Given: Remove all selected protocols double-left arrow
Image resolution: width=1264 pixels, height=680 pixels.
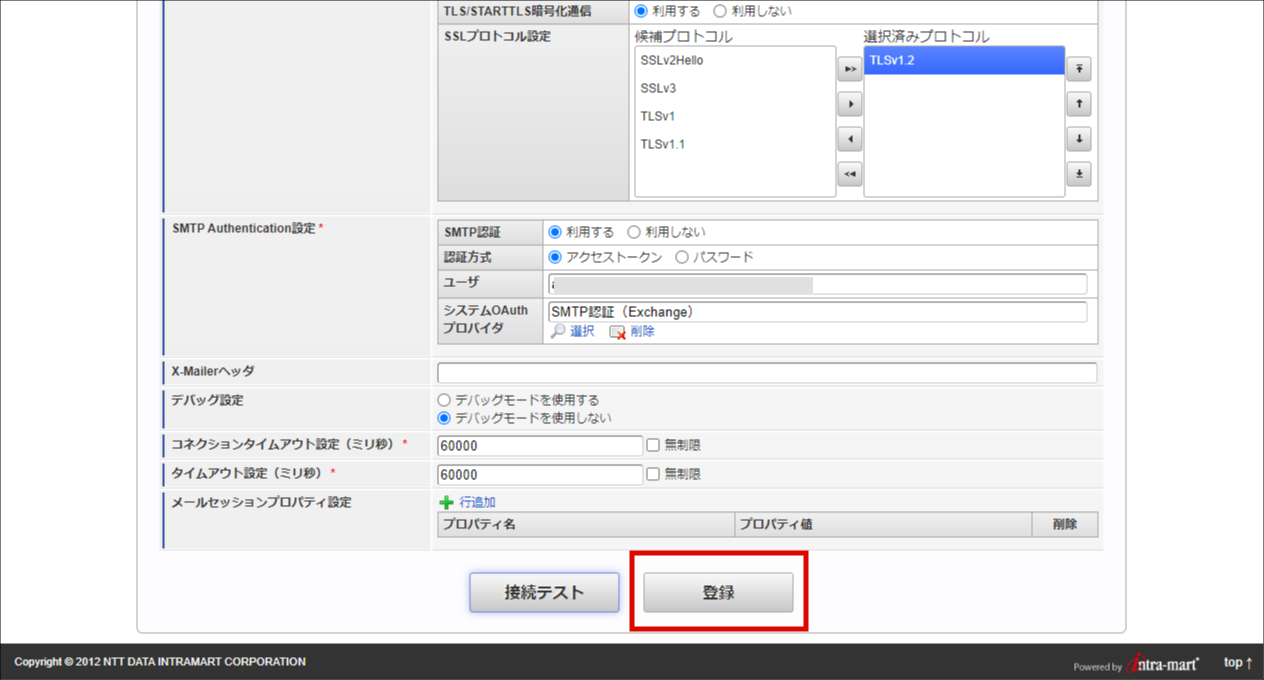Looking at the screenshot, I should click(x=849, y=174).
